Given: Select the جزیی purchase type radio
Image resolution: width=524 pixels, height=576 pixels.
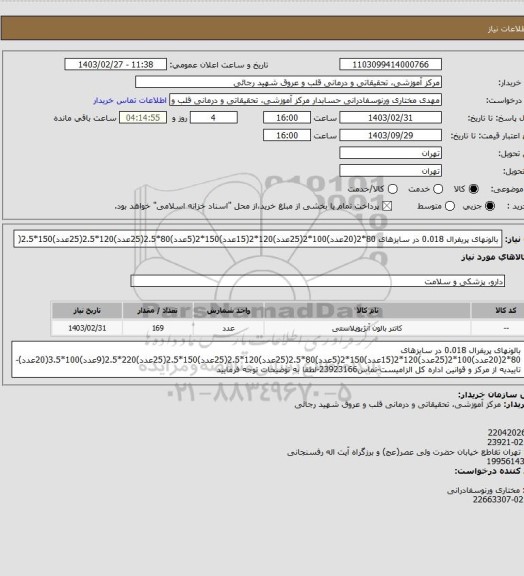Looking at the screenshot, I should (489, 206).
